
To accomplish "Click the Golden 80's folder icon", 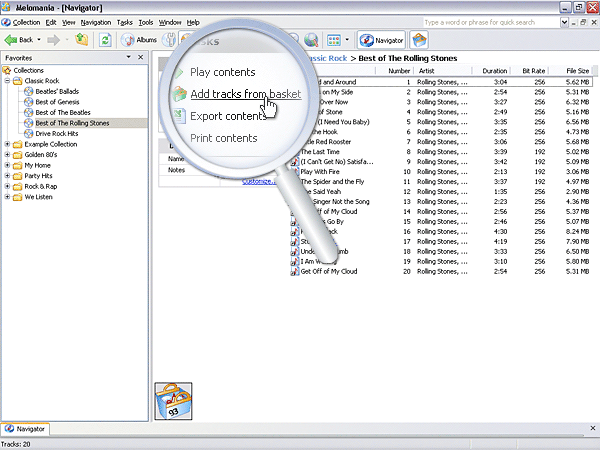I will [x=17, y=155].
